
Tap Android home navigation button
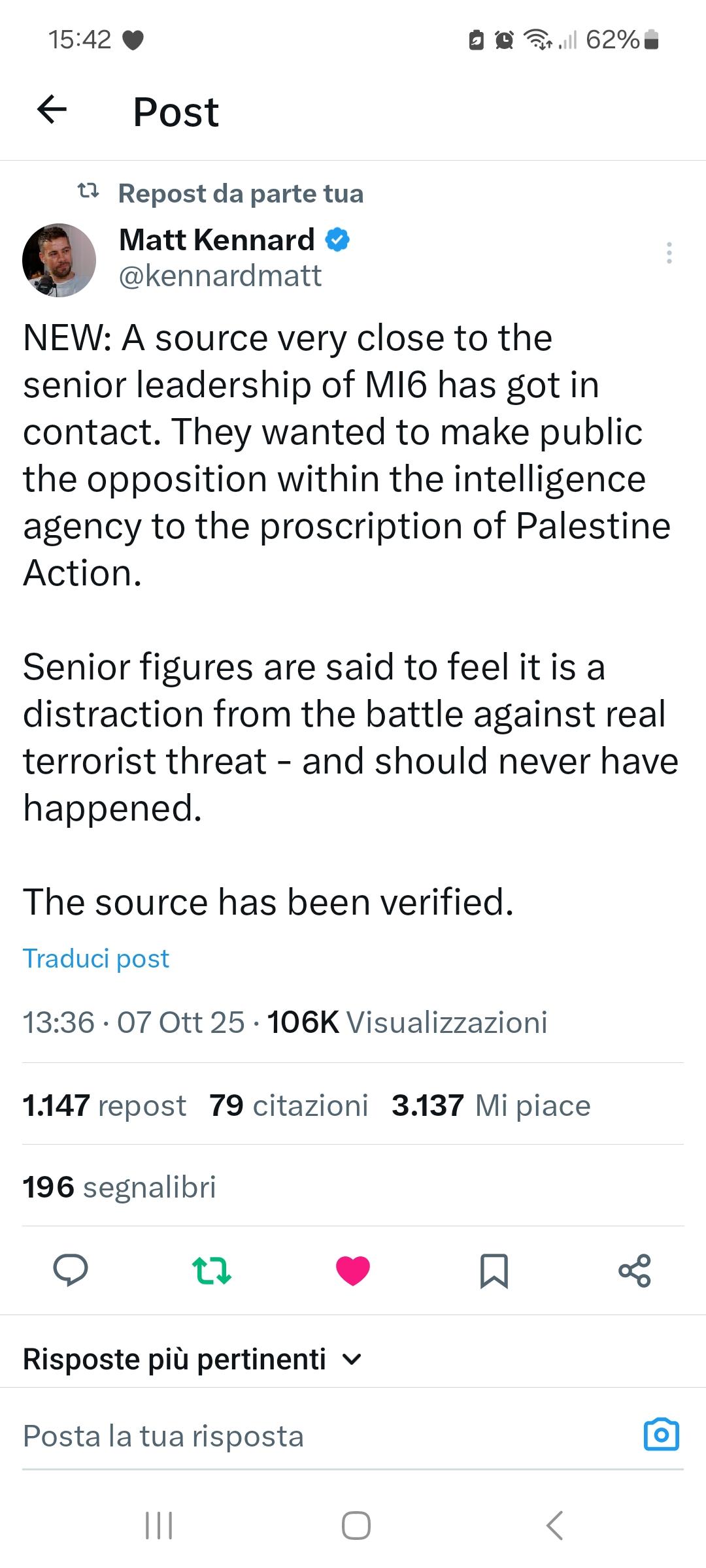point(356,1526)
